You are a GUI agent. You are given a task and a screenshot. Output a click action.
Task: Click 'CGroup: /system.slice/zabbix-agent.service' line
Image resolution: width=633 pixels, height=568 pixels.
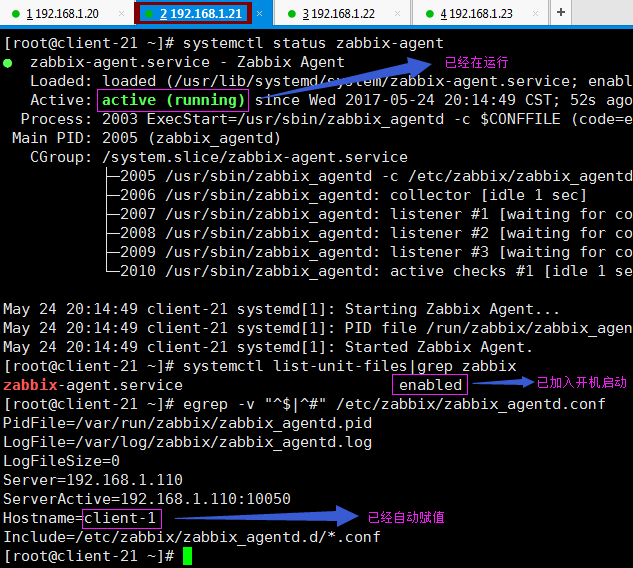219,157
